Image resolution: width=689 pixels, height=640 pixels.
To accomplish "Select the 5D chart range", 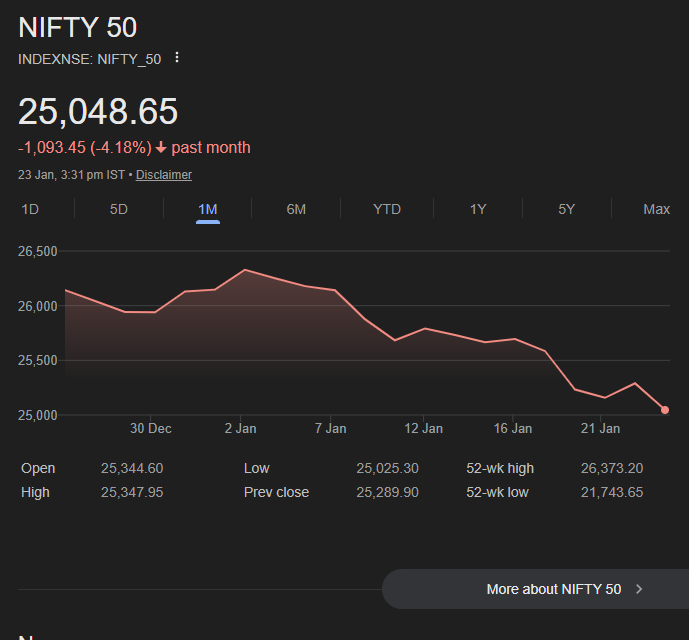I will click(x=119, y=209).
